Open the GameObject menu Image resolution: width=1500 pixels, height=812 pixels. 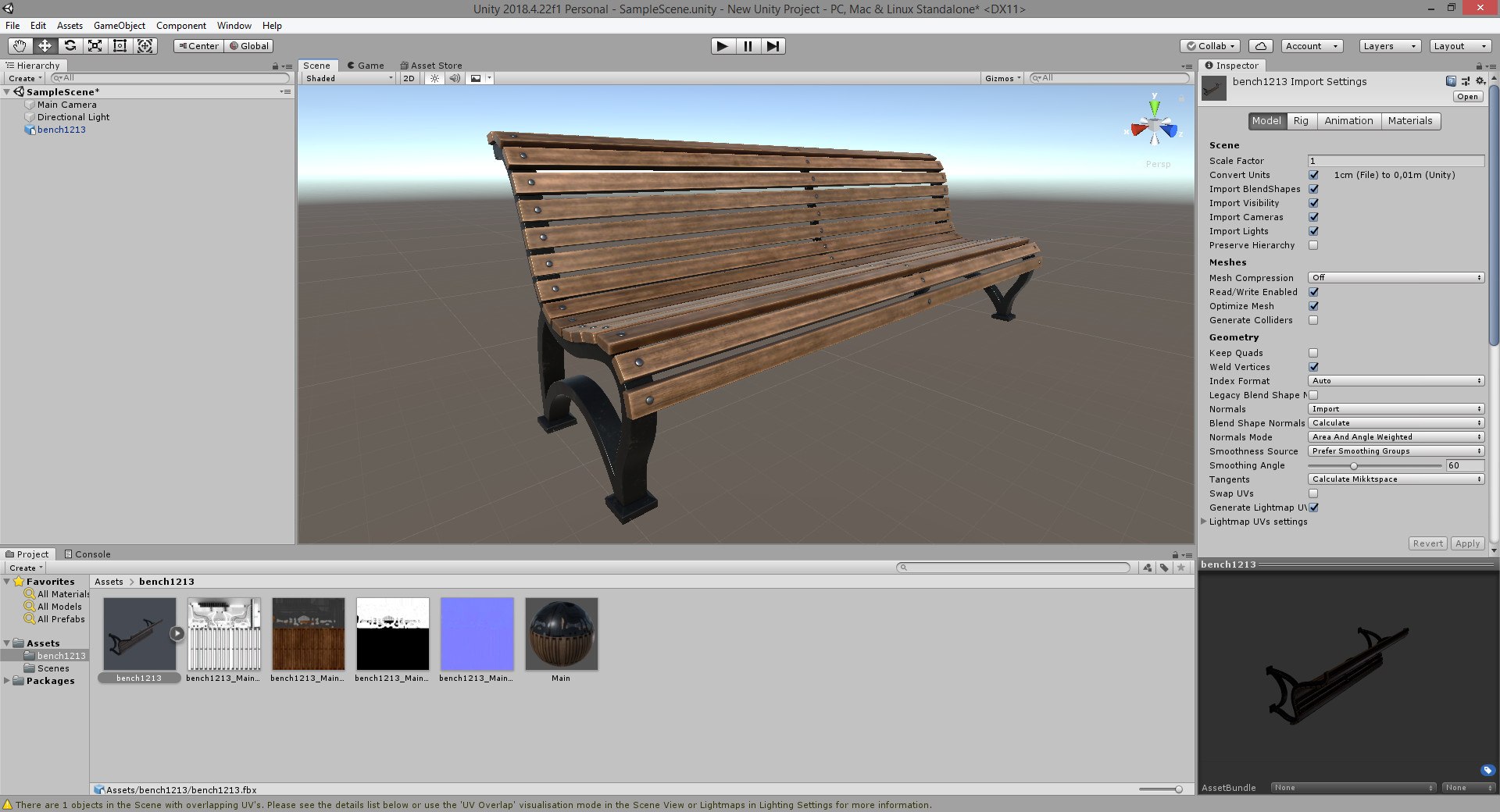120,26
